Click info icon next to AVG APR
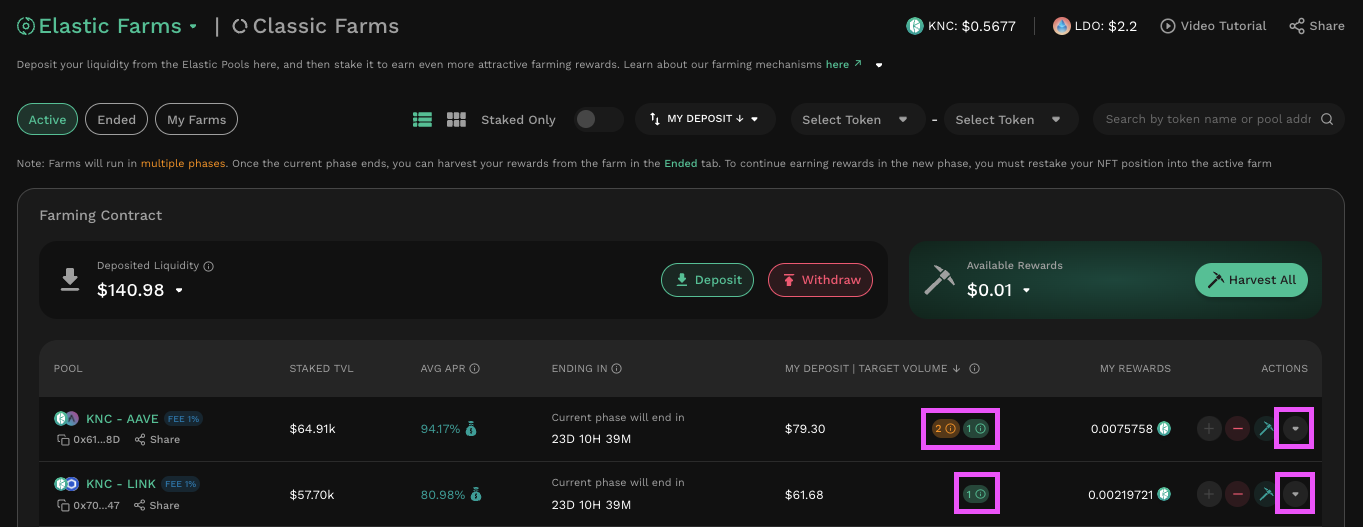Viewport: 1363px width, 527px height. [x=474, y=369]
